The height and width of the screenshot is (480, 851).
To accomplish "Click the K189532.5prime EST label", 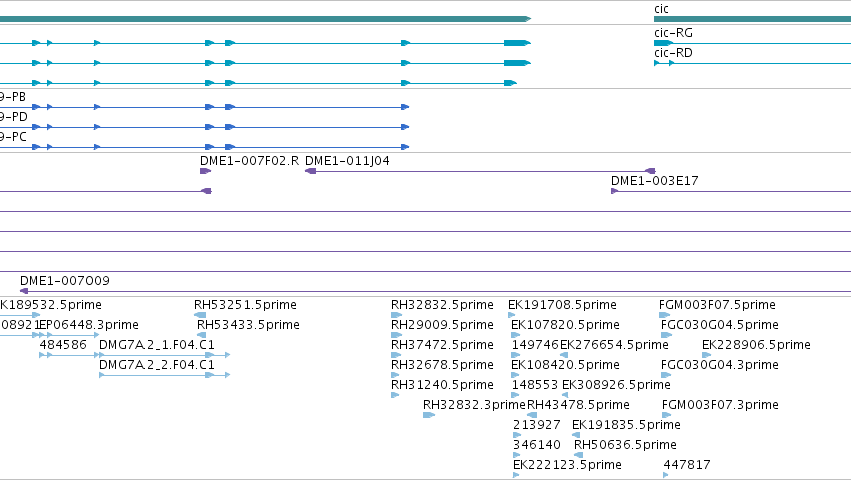I will coord(50,305).
